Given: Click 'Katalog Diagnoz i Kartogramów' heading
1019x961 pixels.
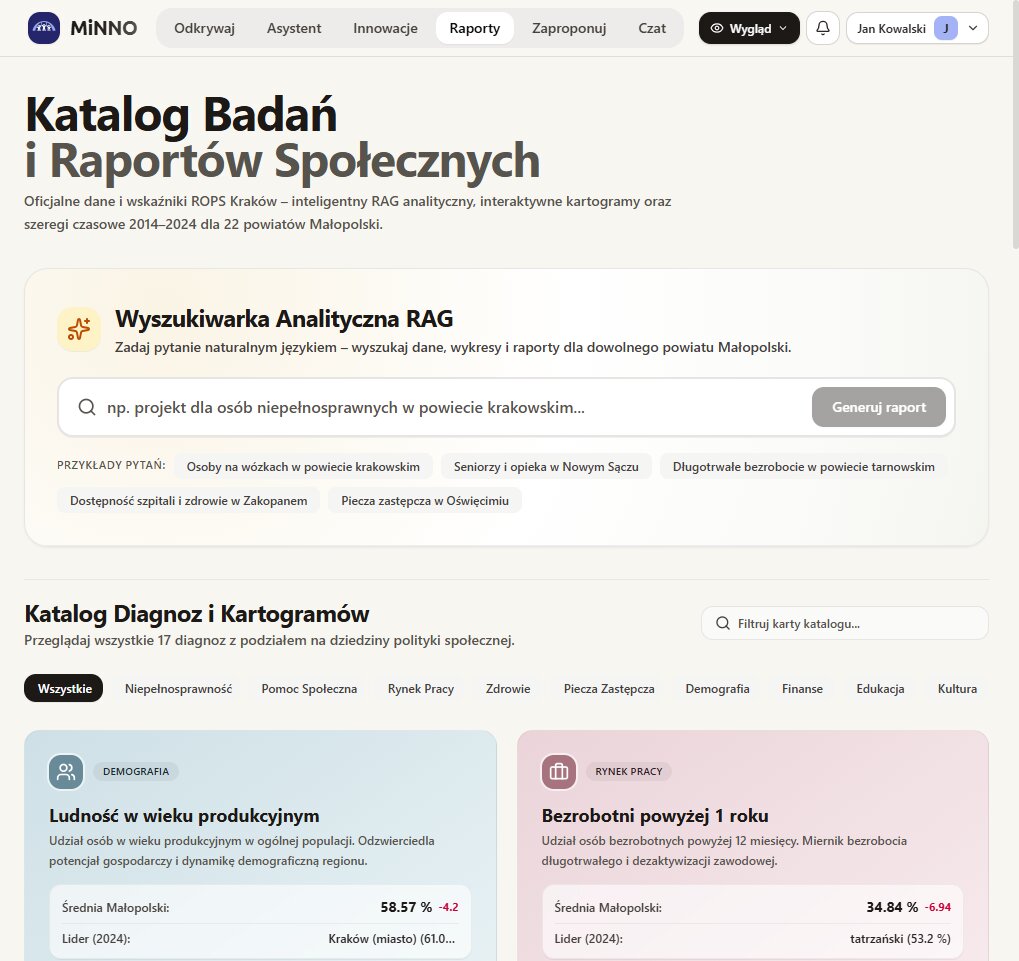Looking at the screenshot, I should 197,613.
